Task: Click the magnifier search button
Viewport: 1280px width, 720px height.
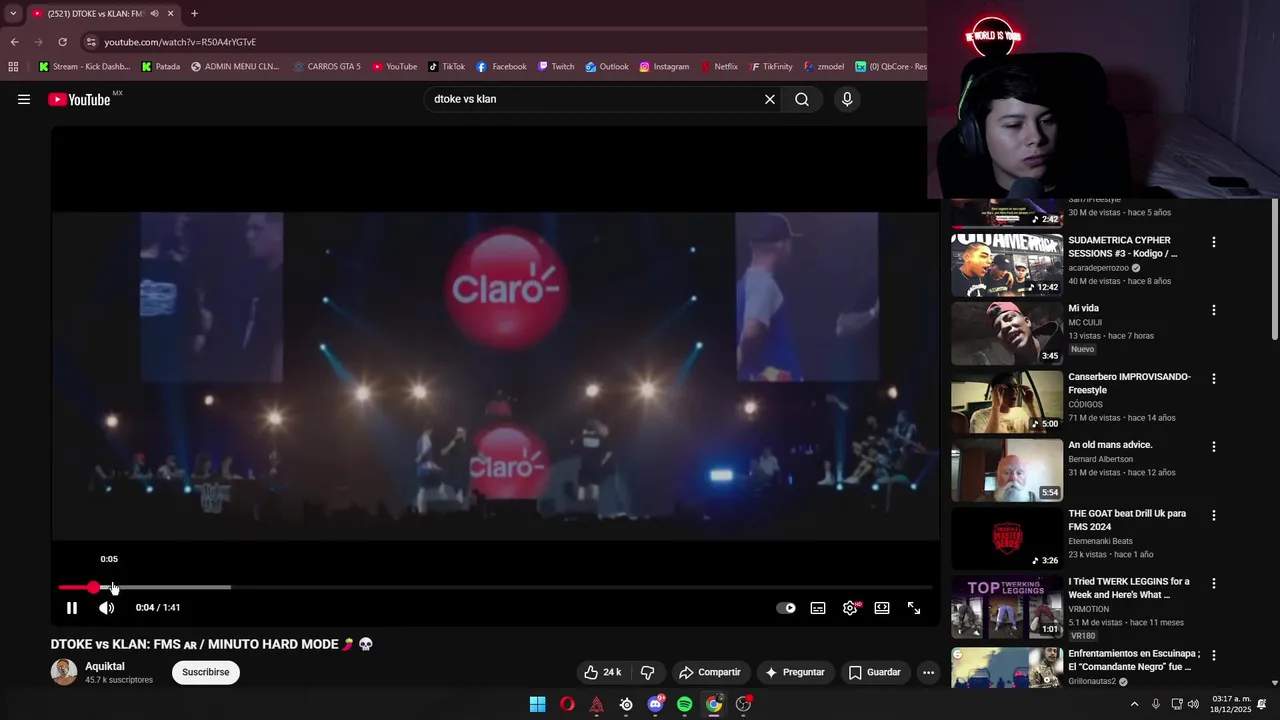Action: coord(802,99)
